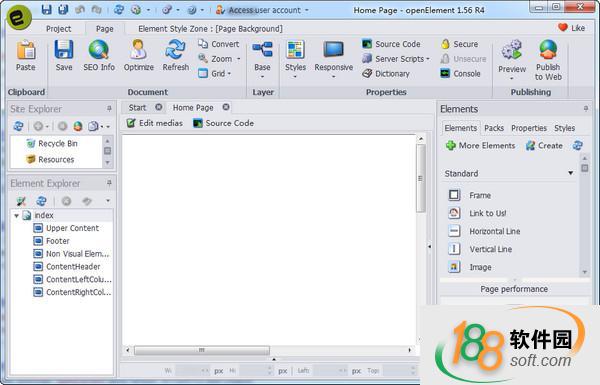Open the Base layer dropdown
The height and width of the screenshot is (385, 600).
tap(262, 59)
